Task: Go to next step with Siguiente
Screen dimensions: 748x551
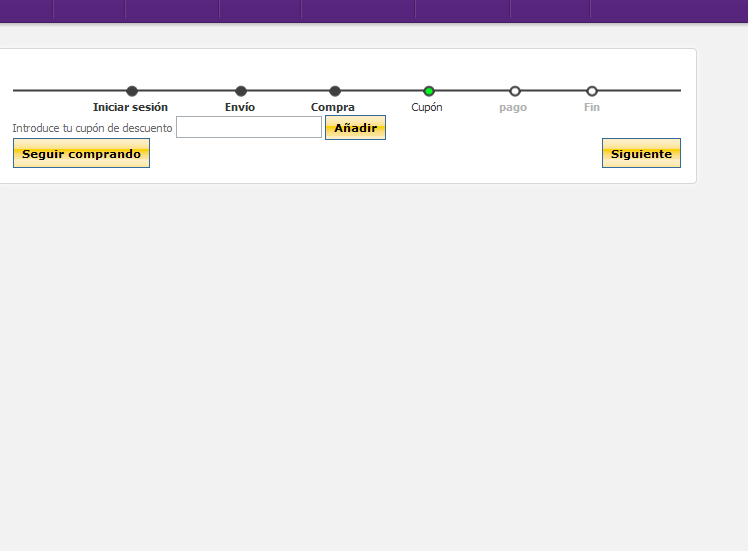Action: tap(641, 153)
